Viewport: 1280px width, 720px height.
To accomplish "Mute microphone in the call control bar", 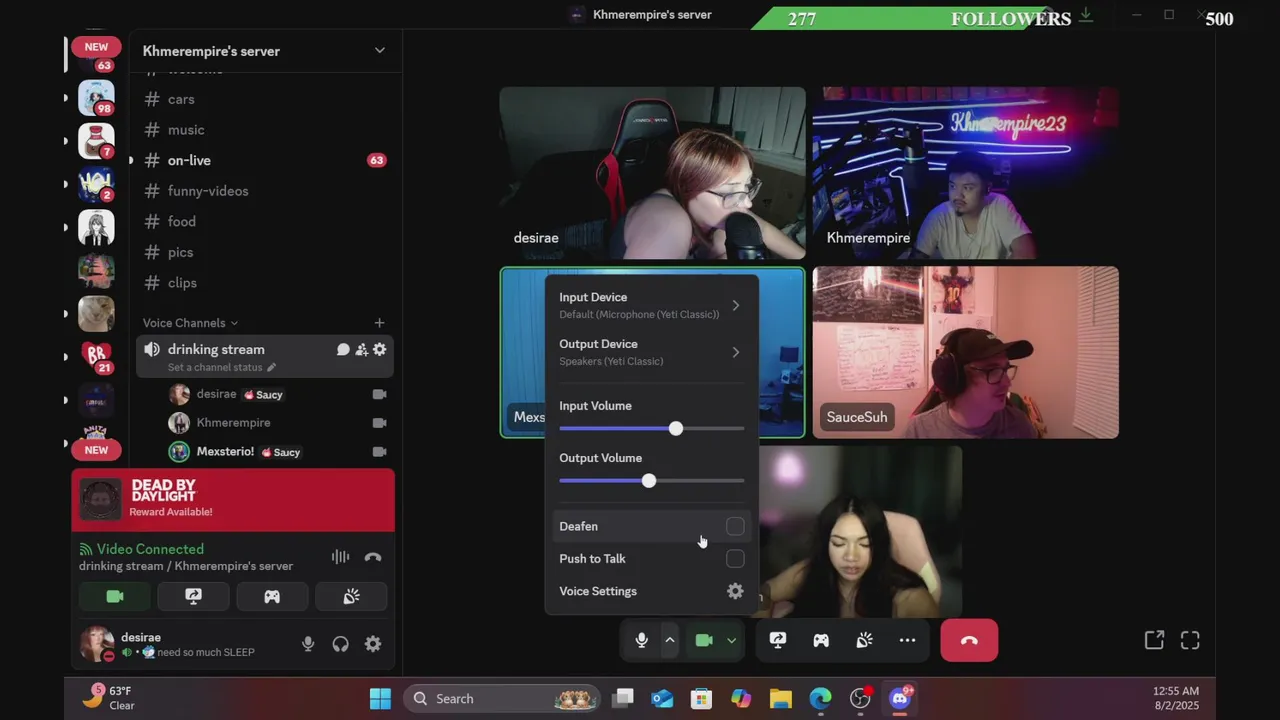I will click(x=642, y=640).
